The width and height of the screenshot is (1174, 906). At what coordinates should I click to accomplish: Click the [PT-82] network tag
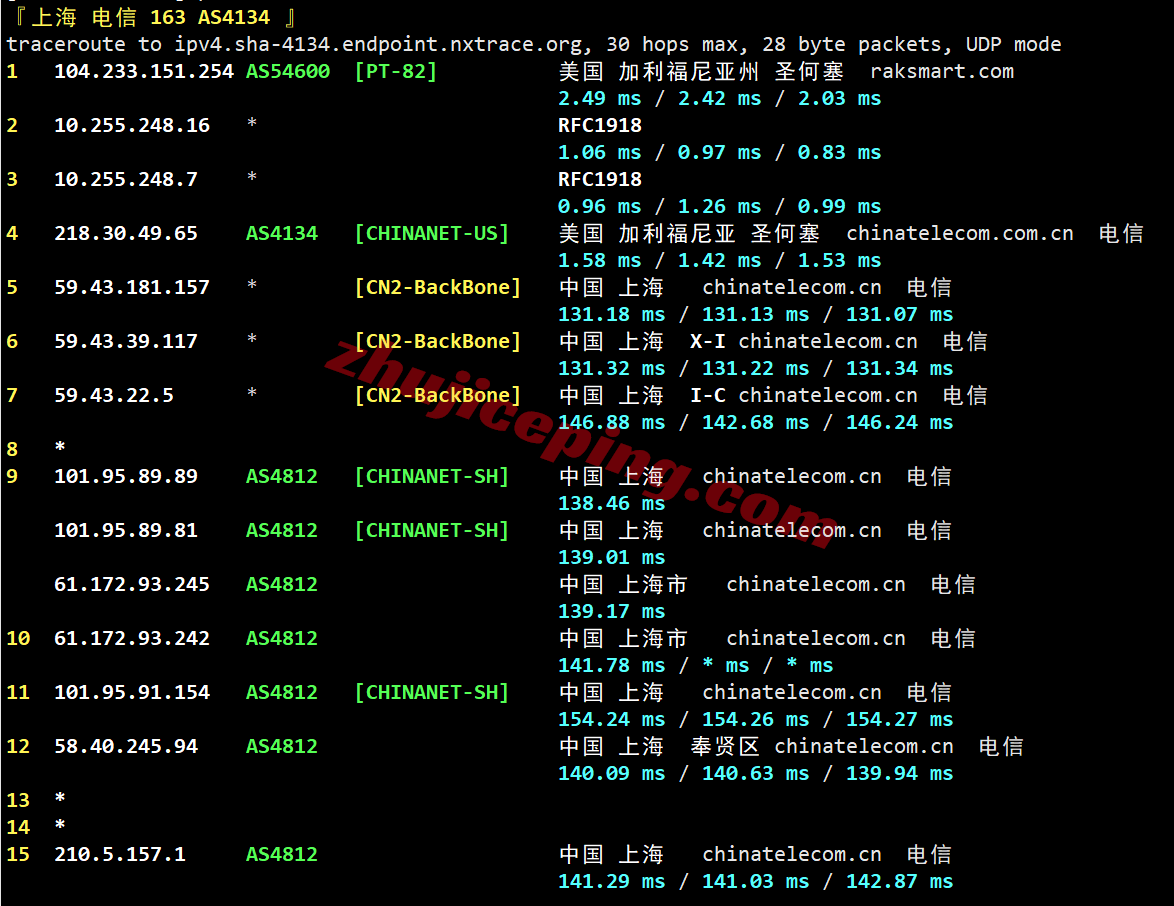395,71
